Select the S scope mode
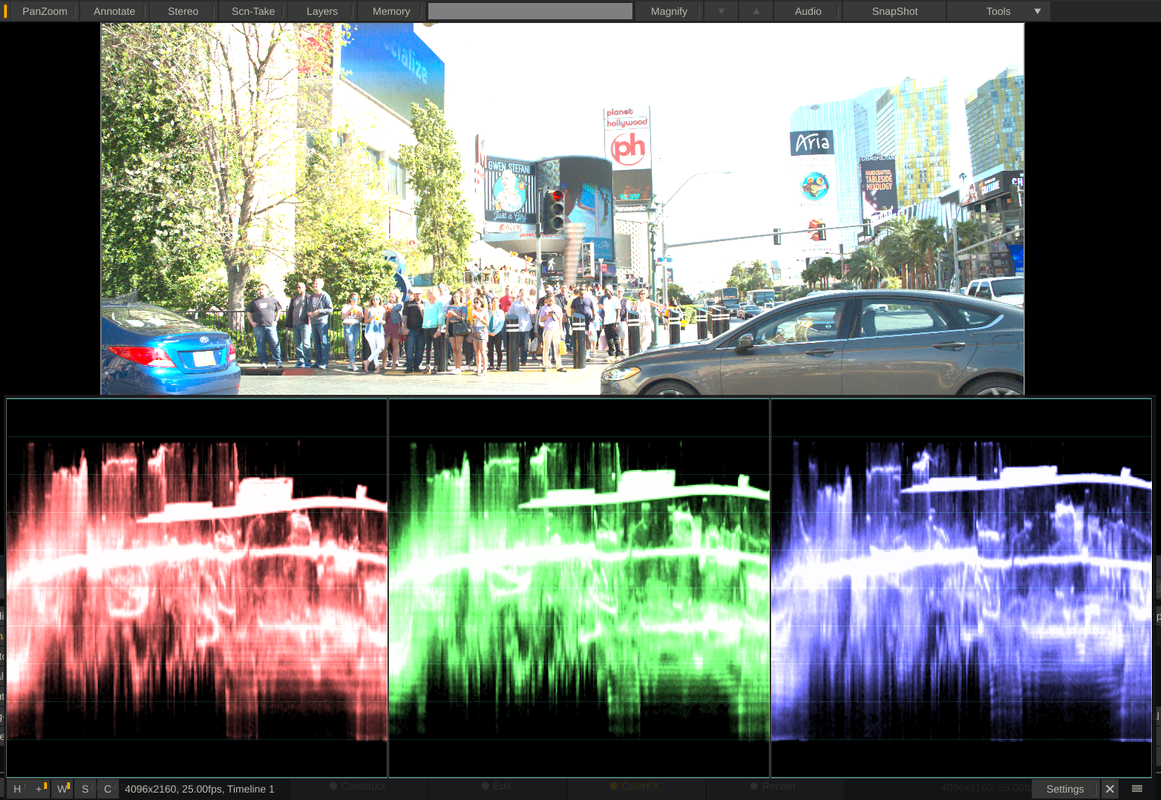Screen dimensions: 1161x800 click(x=85, y=789)
